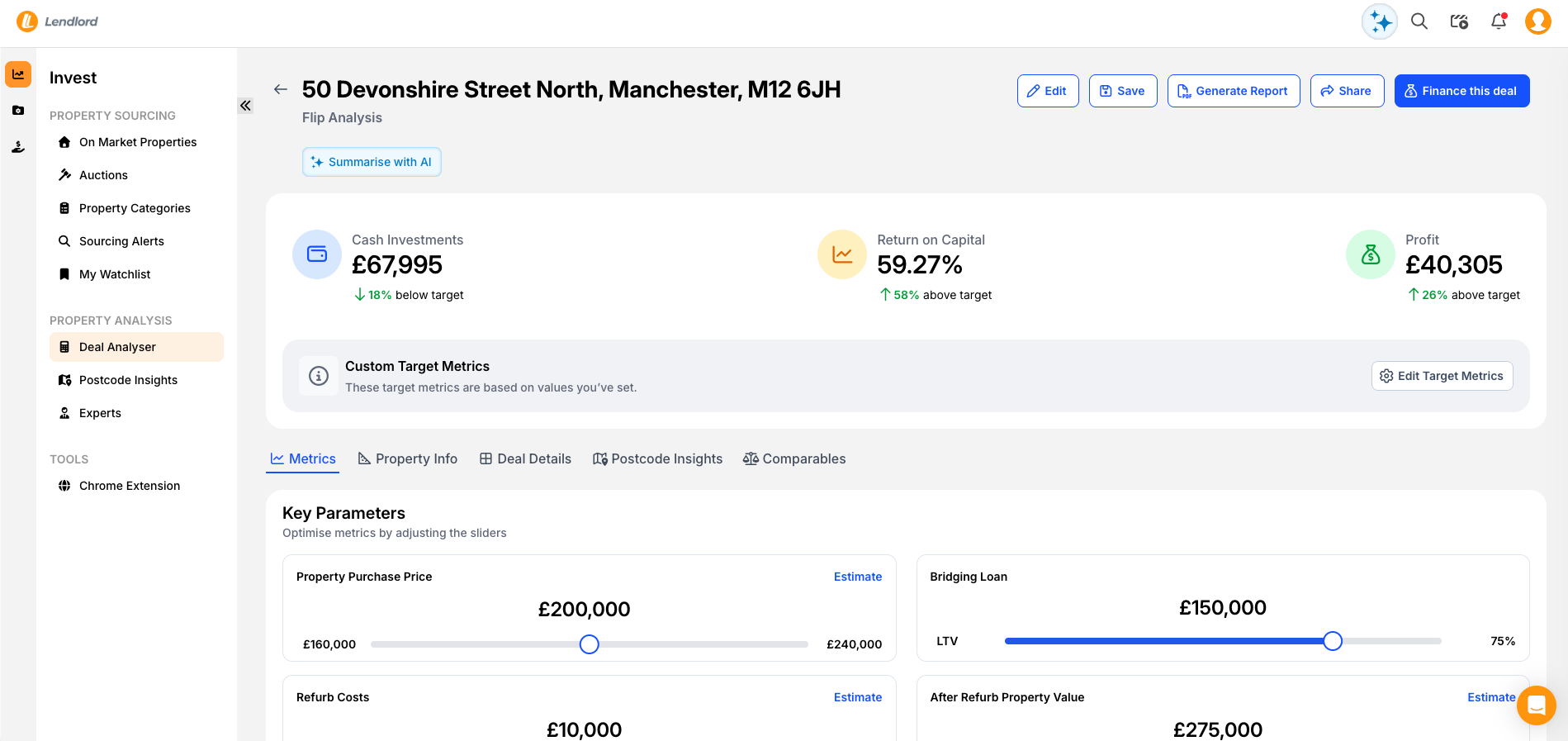Screen dimensions: 1568x741
Task: Click the search magnifier icon
Action: (1419, 21)
